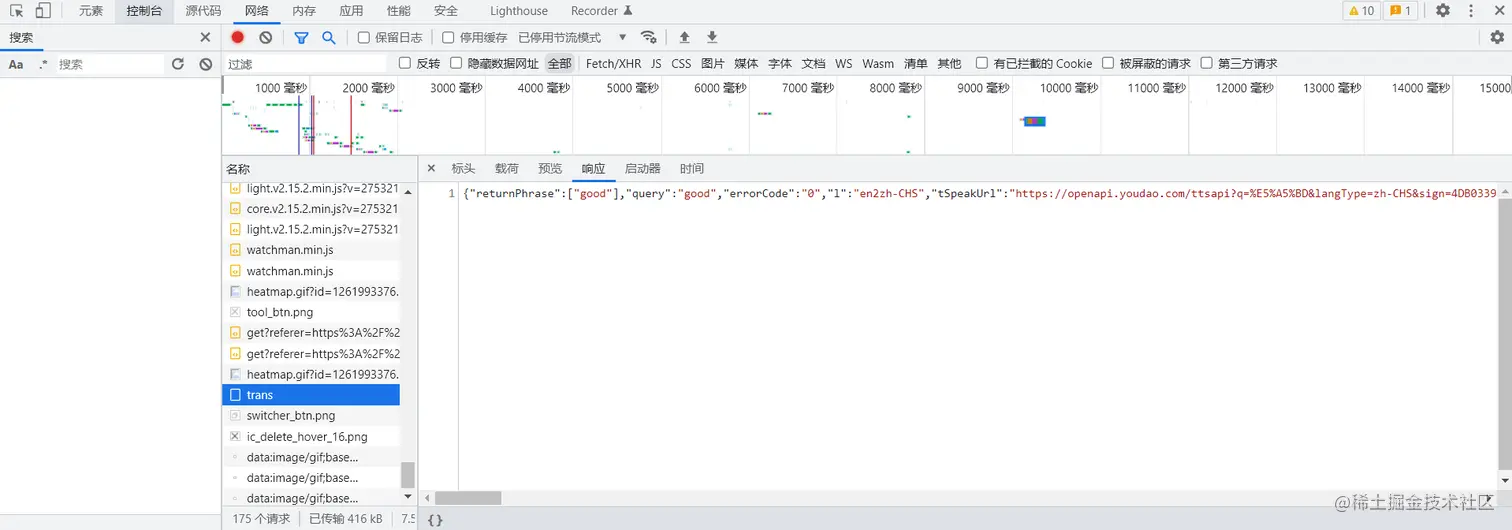
Task: Click the 搜索 search input field
Action: click(109, 64)
